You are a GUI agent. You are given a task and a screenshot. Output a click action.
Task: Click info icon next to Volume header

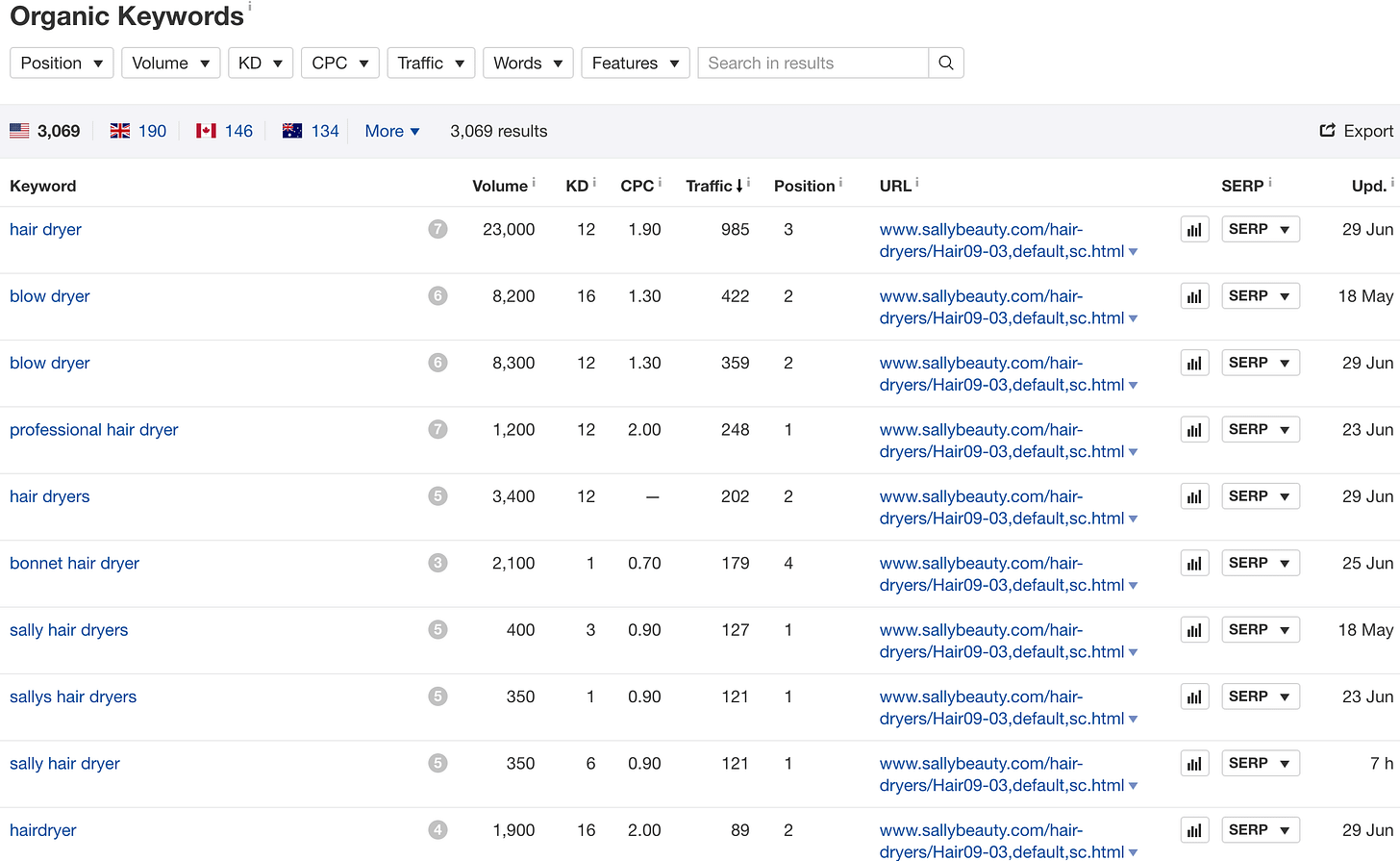(x=534, y=181)
